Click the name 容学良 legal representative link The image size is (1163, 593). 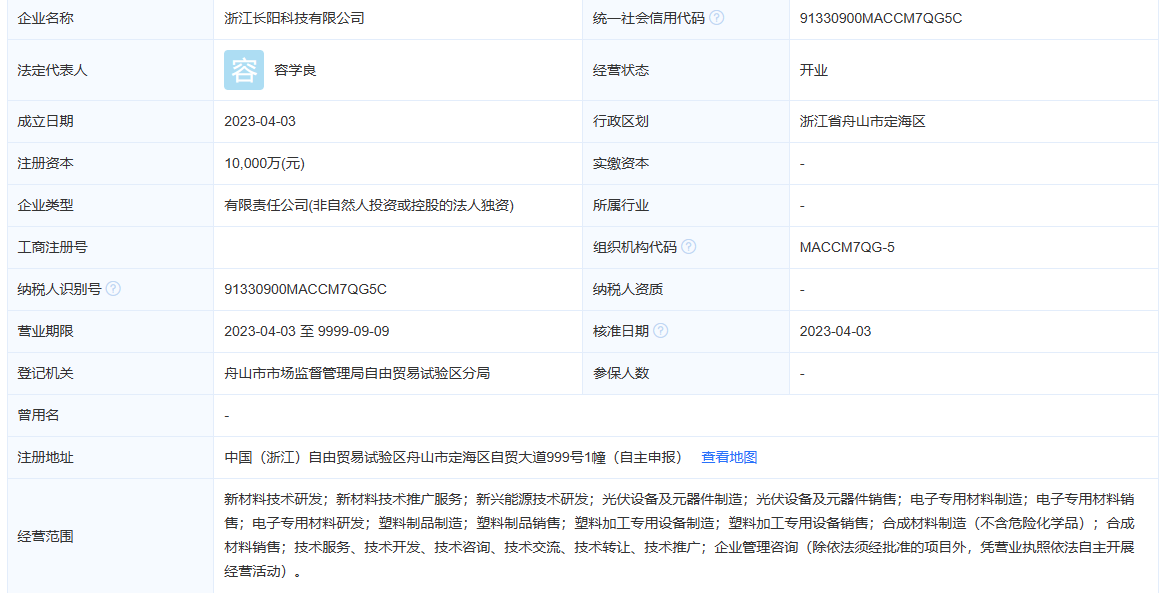click(293, 70)
